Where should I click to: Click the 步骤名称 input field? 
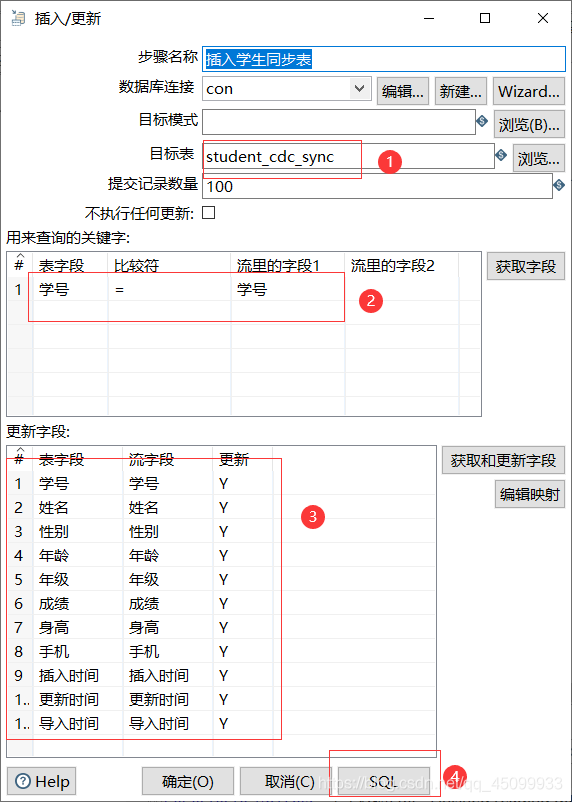pyautogui.click(x=384, y=59)
